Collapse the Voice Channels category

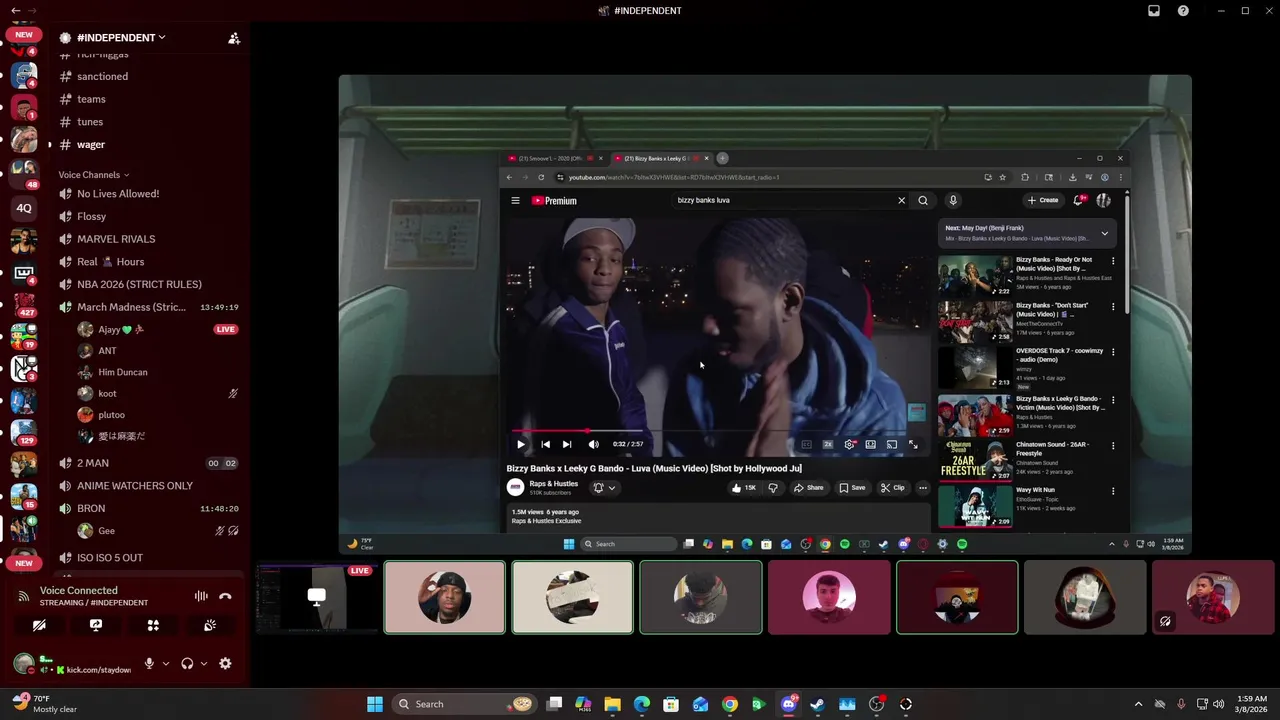93,175
